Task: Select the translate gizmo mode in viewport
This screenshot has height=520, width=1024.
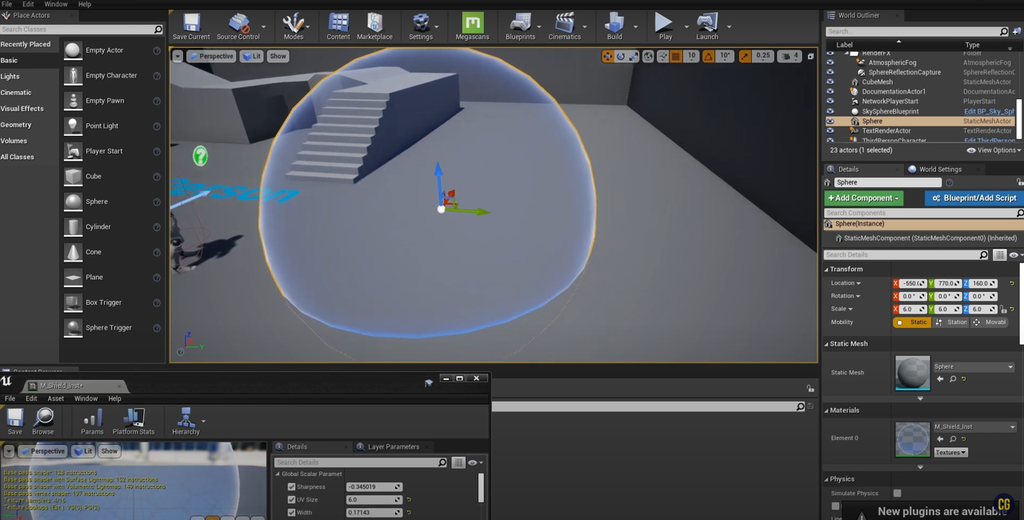Action: click(x=607, y=56)
